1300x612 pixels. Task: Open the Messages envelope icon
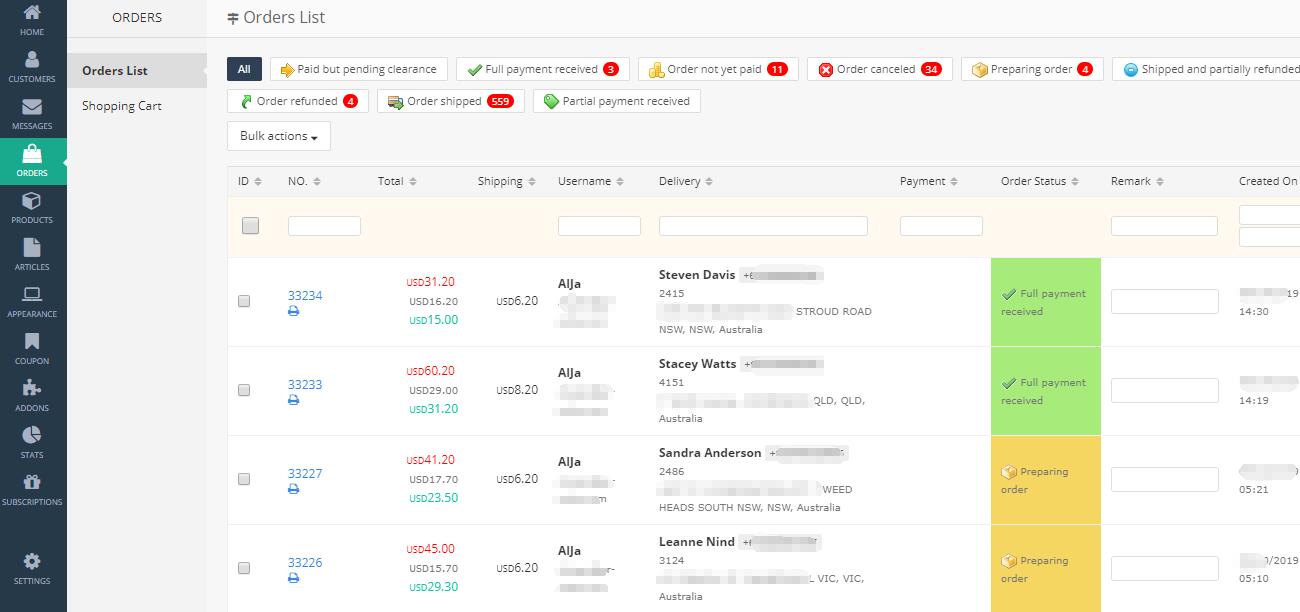pyautogui.click(x=32, y=113)
